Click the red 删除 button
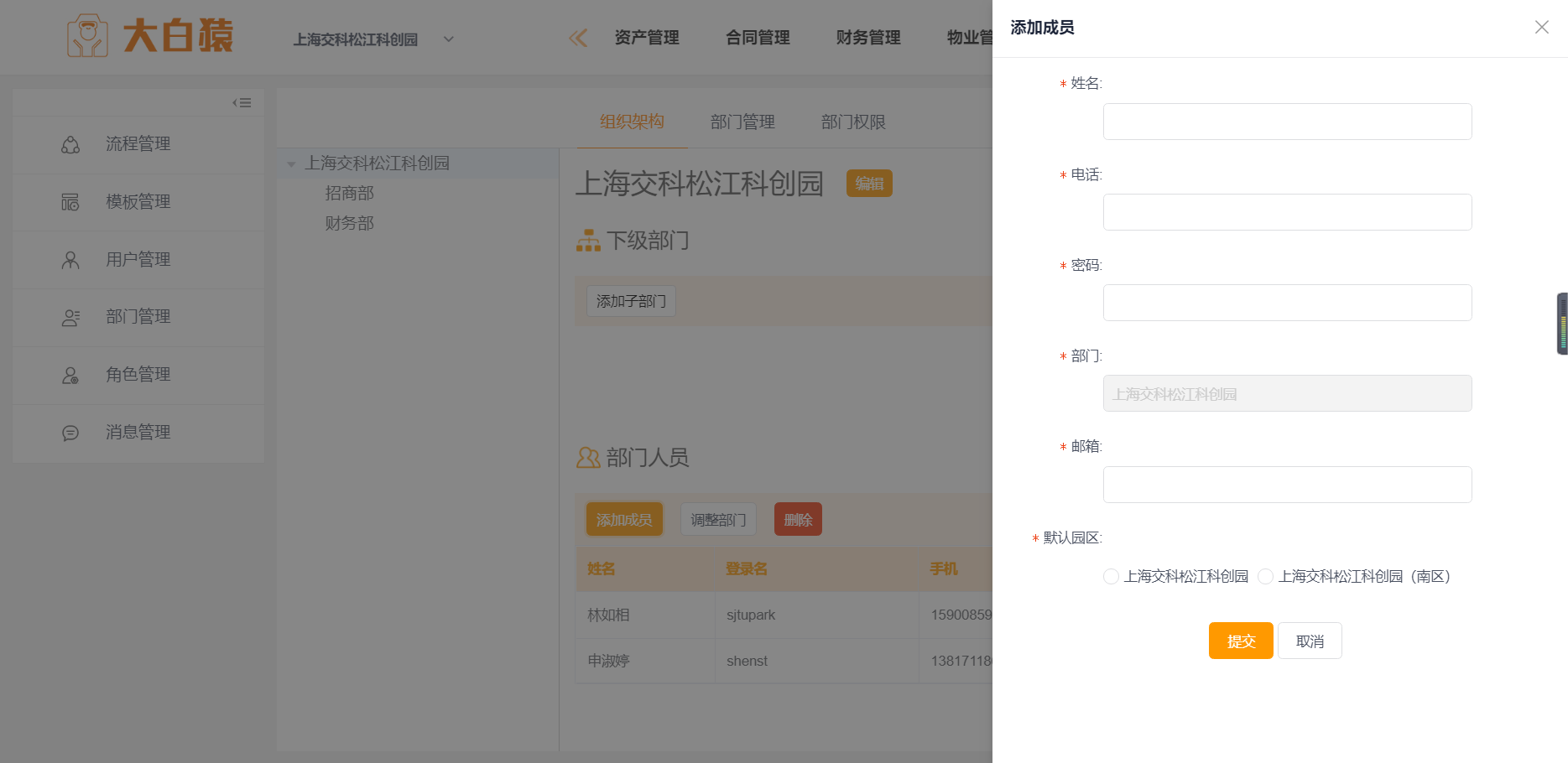This screenshot has height=763, width=1568. [798, 520]
